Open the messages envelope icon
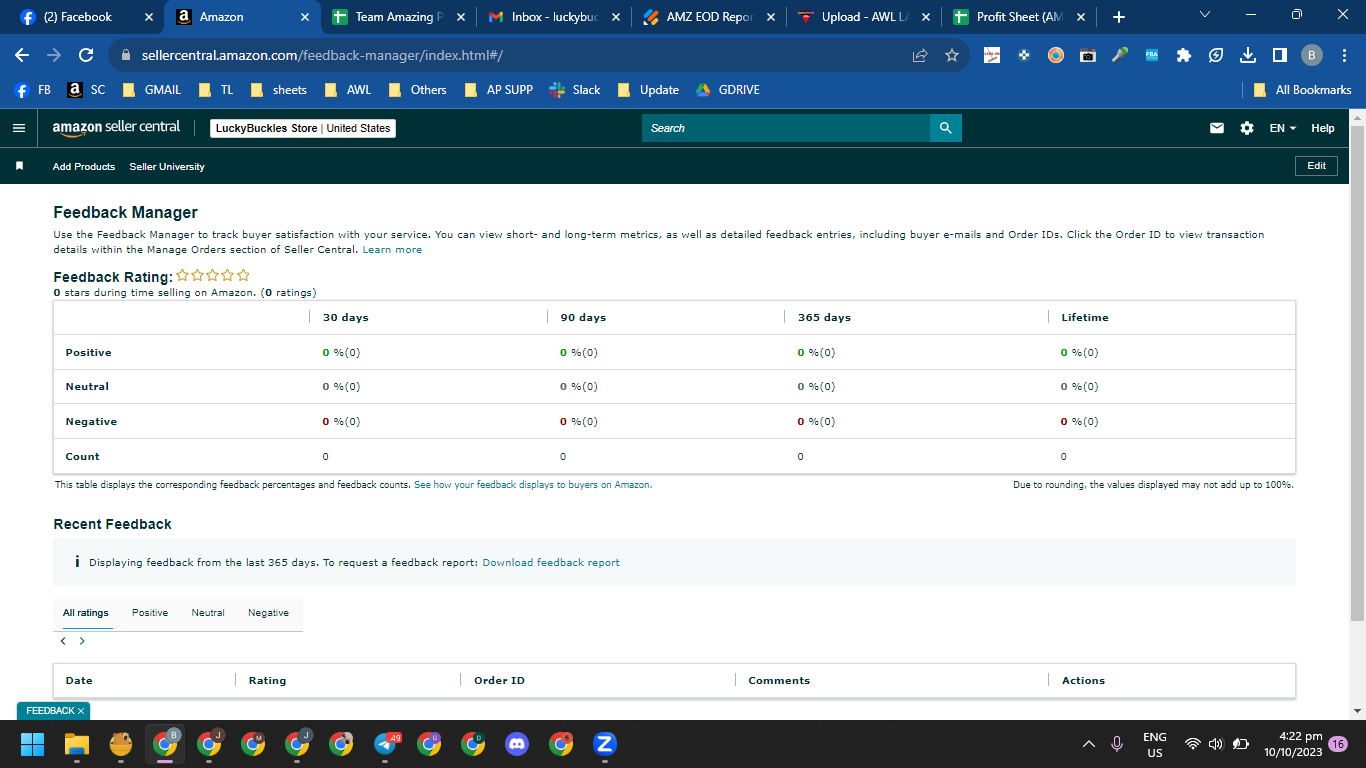The image size is (1366, 768). (1217, 128)
